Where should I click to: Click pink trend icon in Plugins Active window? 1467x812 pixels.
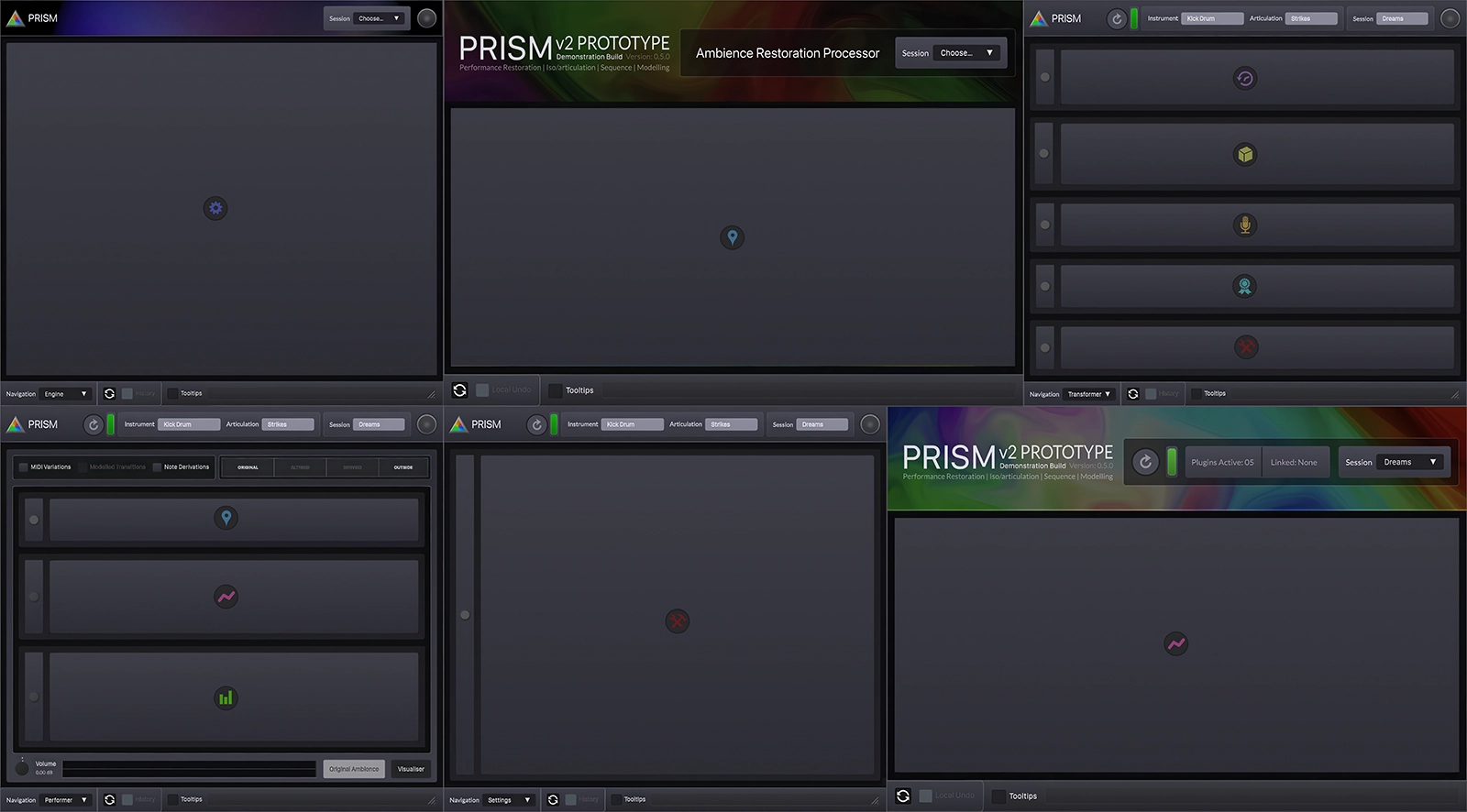(x=1175, y=644)
